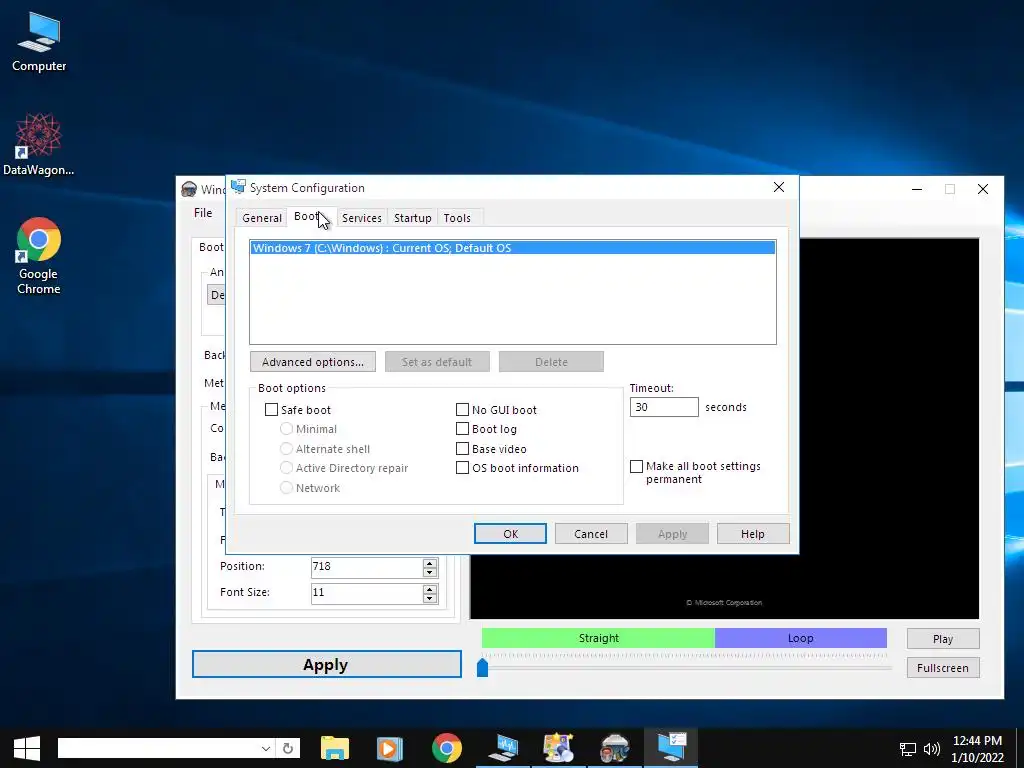Open the DataWagon desktop shortcut
The height and width of the screenshot is (768, 1024).
tap(39, 144)
